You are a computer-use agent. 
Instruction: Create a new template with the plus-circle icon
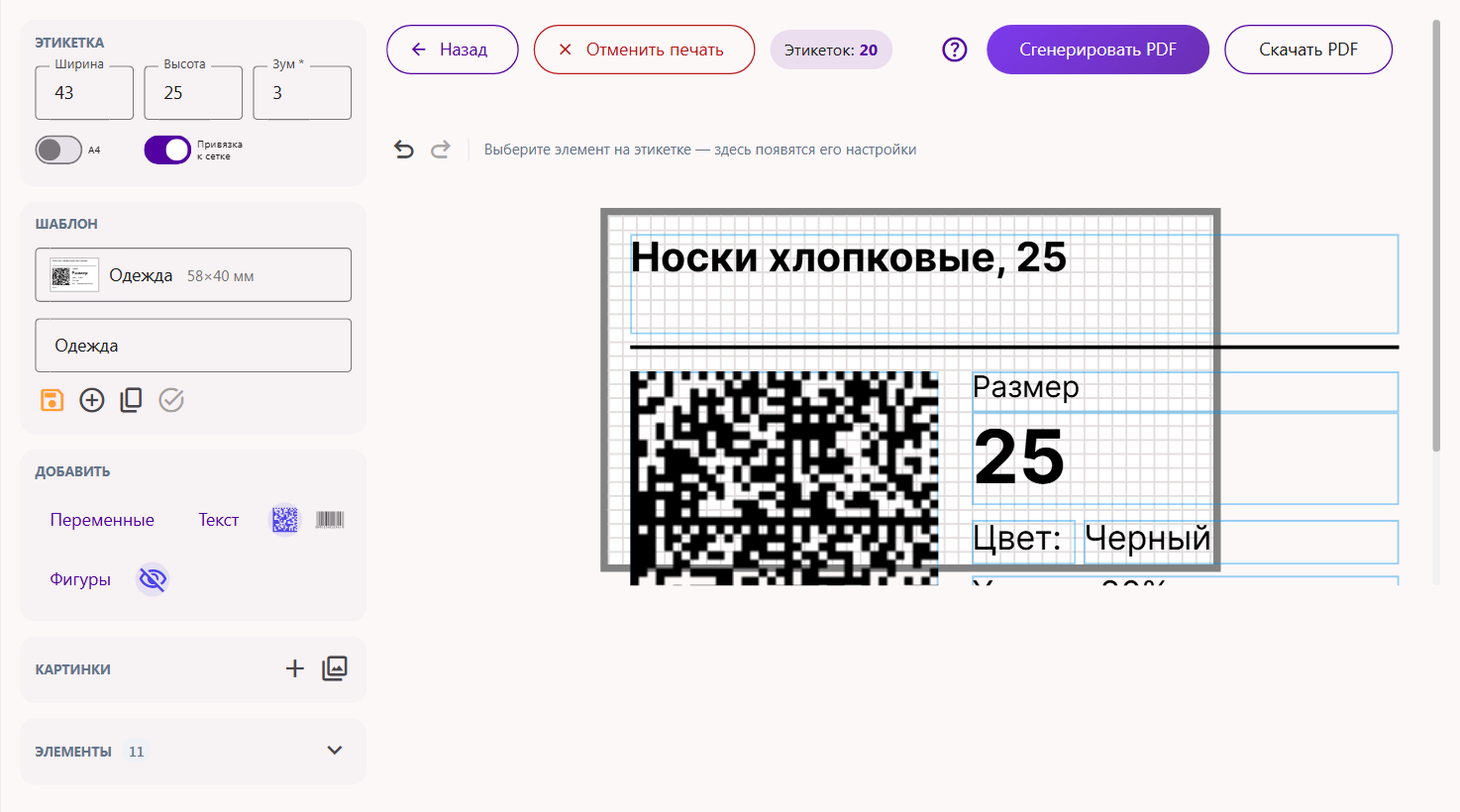click(x=92, y=400)
